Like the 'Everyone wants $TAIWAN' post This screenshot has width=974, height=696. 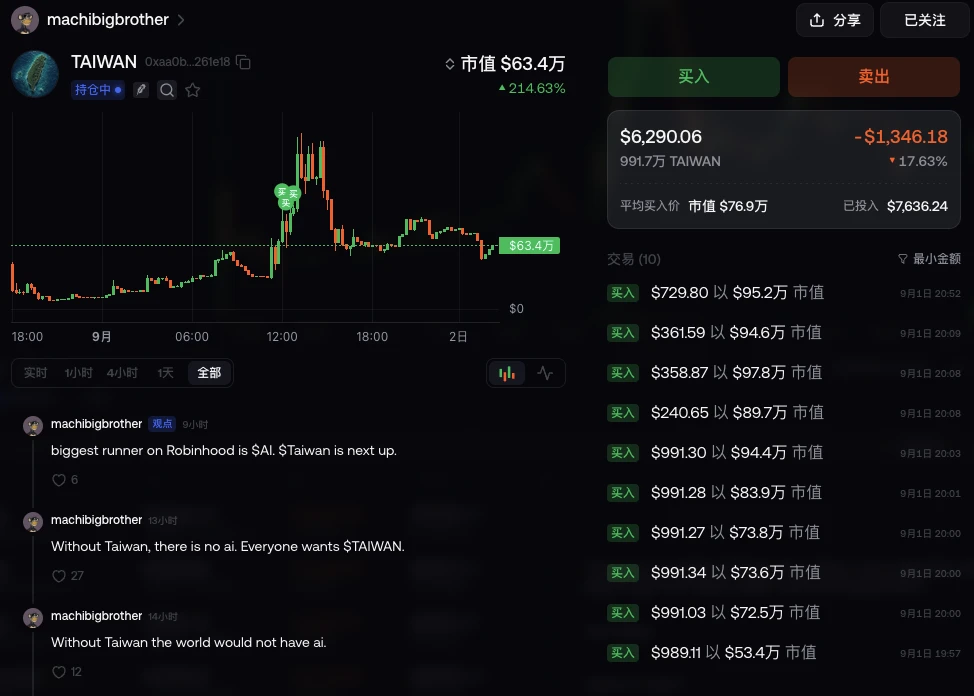click(x=59, y=575)
